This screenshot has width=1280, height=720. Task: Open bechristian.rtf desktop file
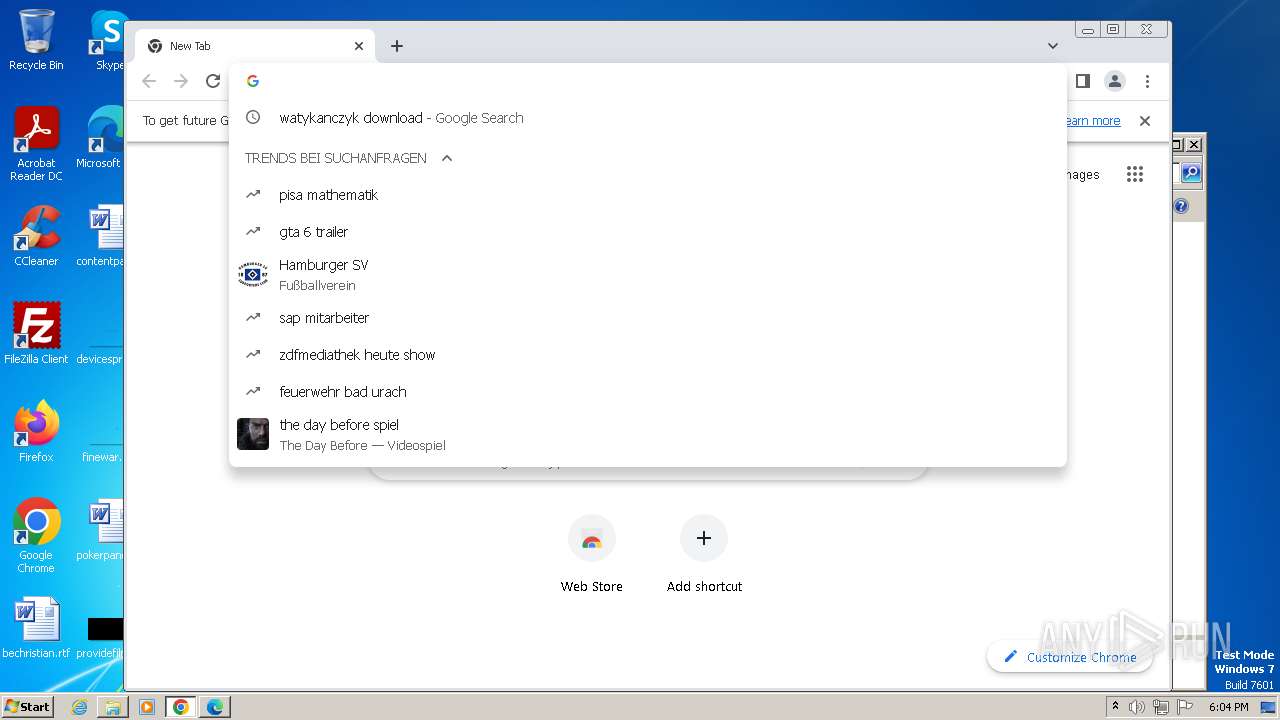pos(36,628)
